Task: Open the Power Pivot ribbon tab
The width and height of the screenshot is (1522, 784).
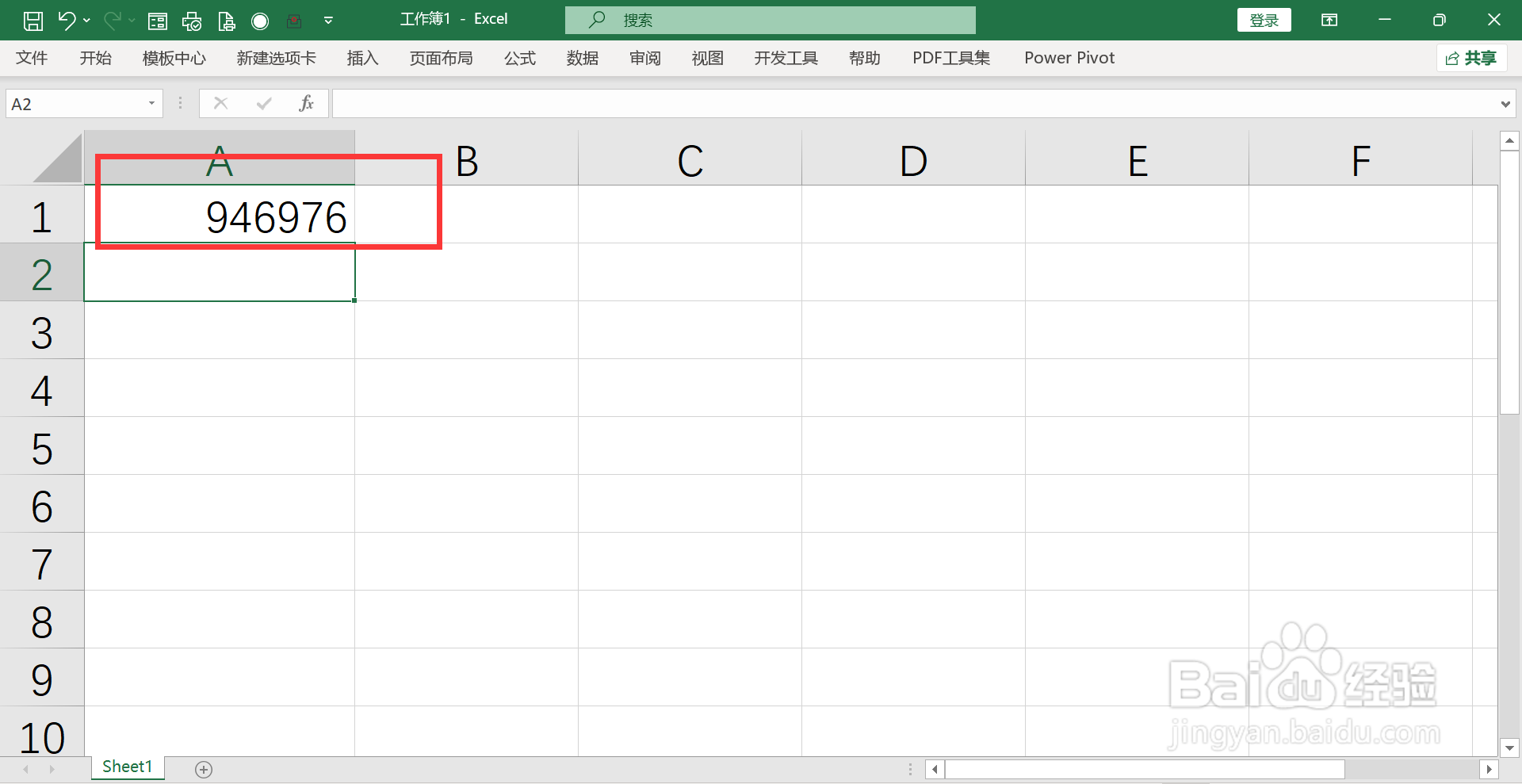Action: pyautogui.click(x=1069, y=57)
